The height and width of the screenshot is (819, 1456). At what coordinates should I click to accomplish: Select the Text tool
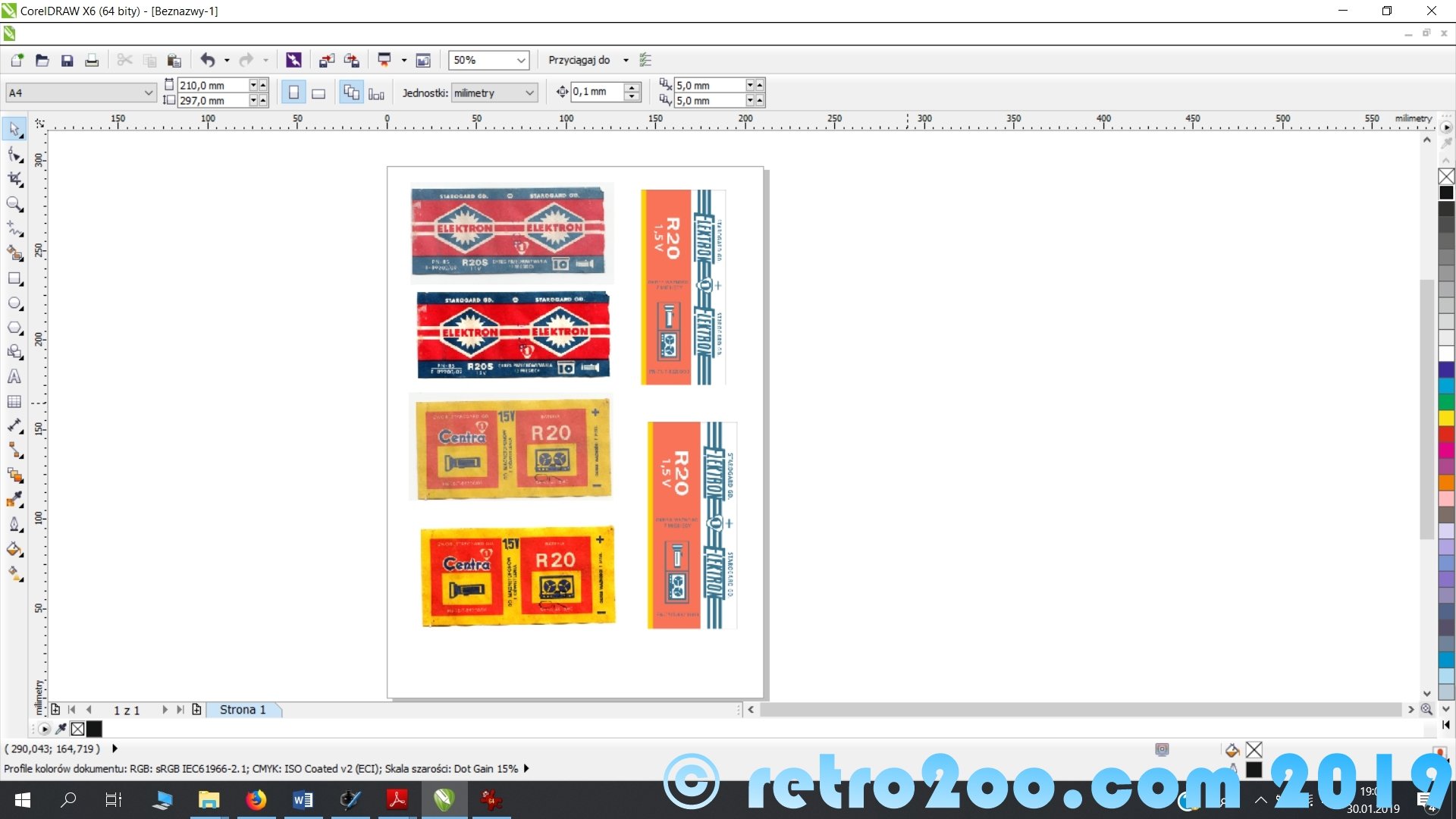click(14, 377)
